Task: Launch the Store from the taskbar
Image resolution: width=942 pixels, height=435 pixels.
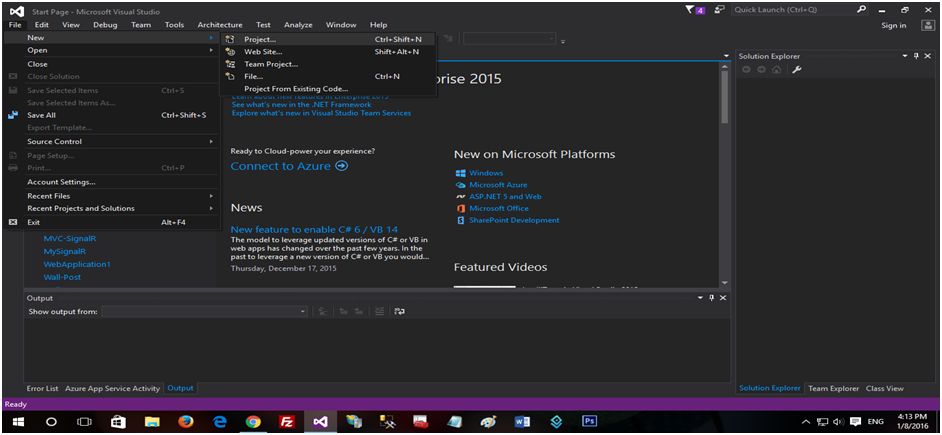Action: (x=118, y=422)
